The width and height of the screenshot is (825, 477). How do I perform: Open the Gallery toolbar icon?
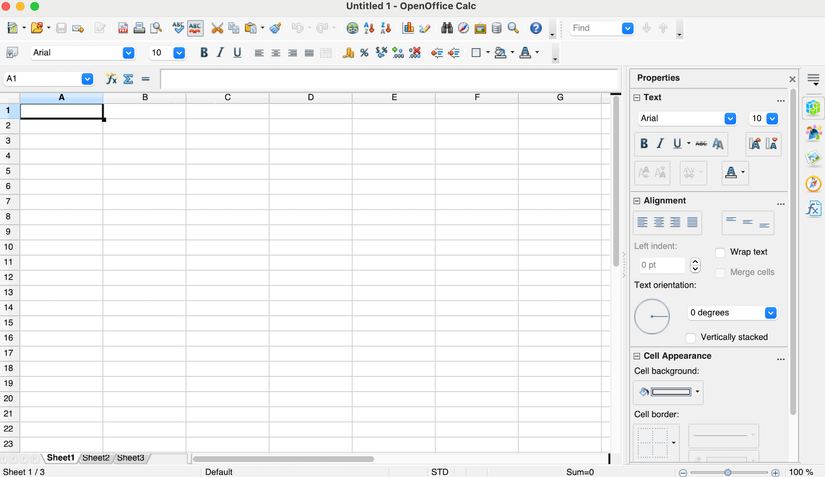(480, 28)
